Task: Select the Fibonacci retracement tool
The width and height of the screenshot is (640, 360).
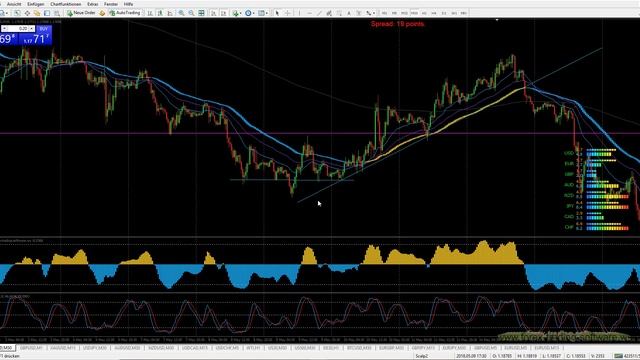Action: 339,13
